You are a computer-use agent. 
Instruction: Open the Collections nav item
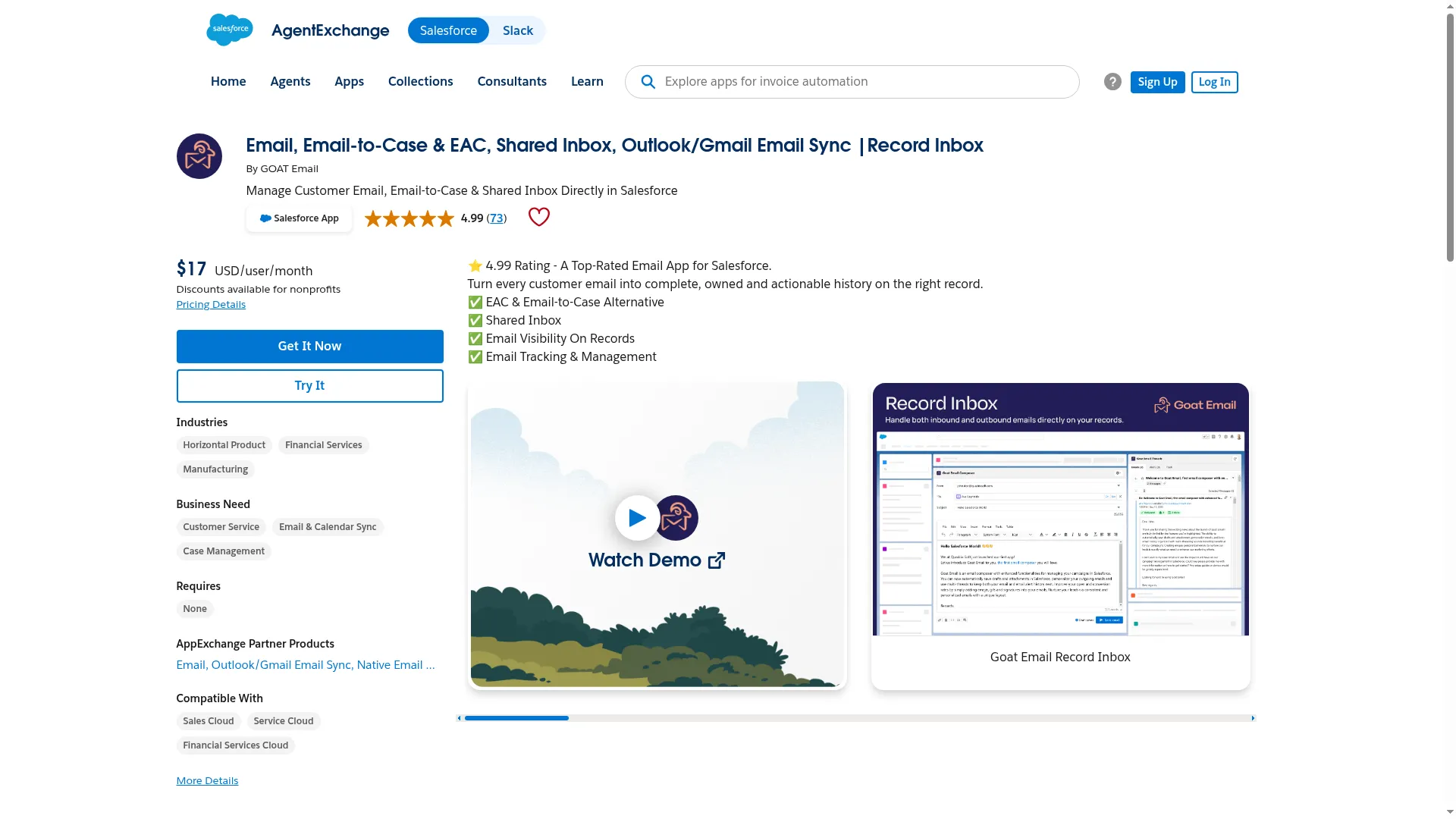(421, 81)
